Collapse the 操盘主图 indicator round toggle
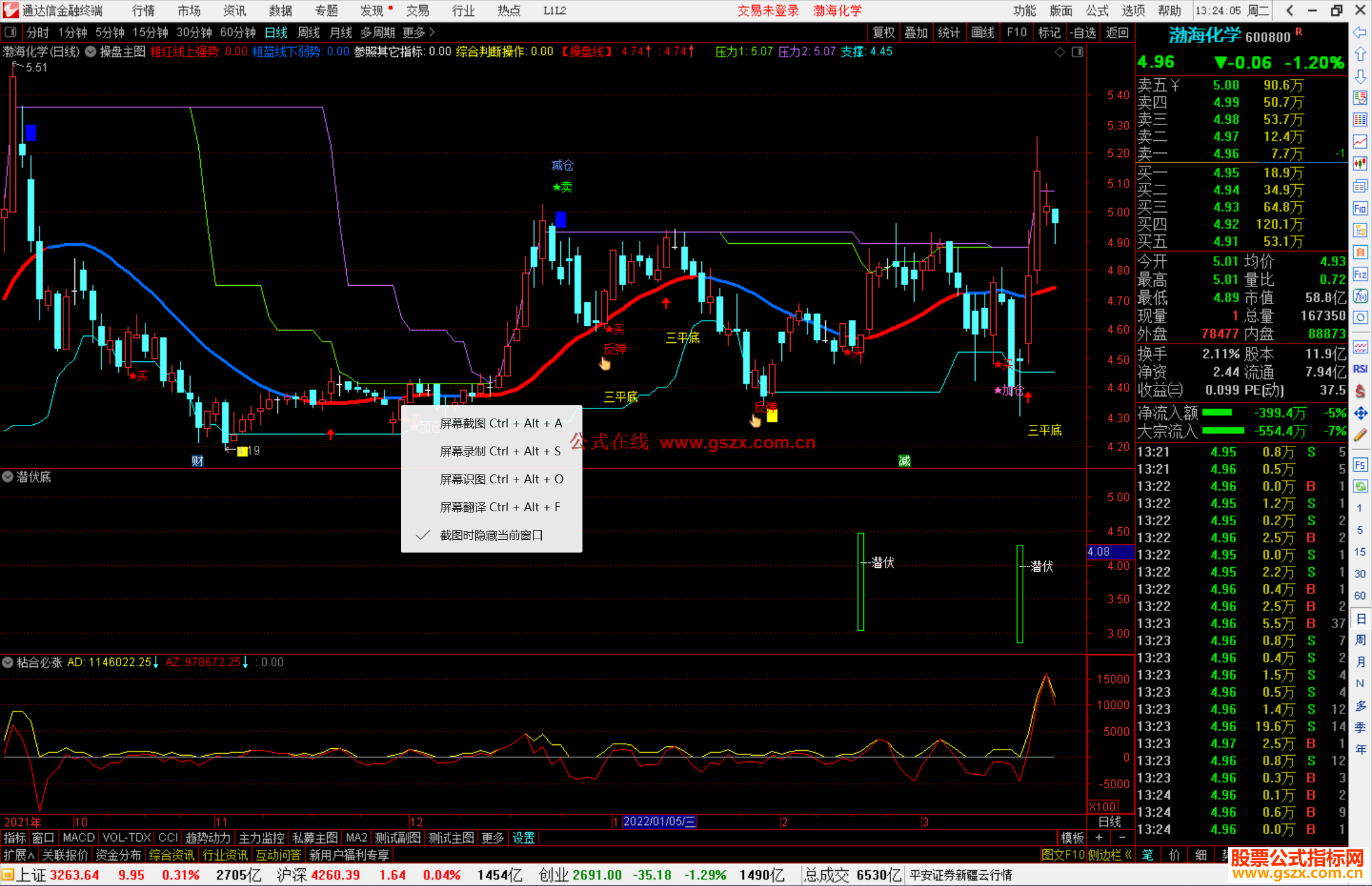Viewport: 1372px width, 886px height. point(91,51)
